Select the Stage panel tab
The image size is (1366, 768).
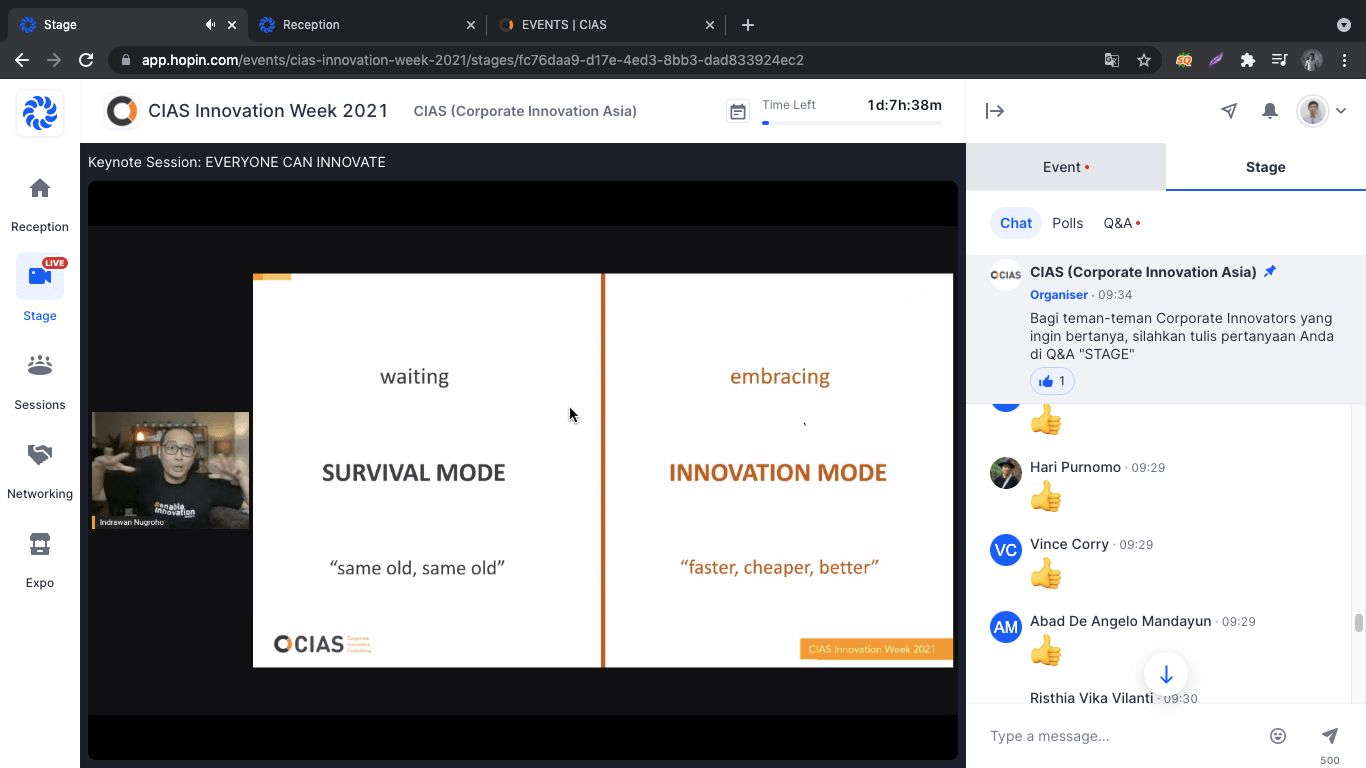click(1266, 167)
